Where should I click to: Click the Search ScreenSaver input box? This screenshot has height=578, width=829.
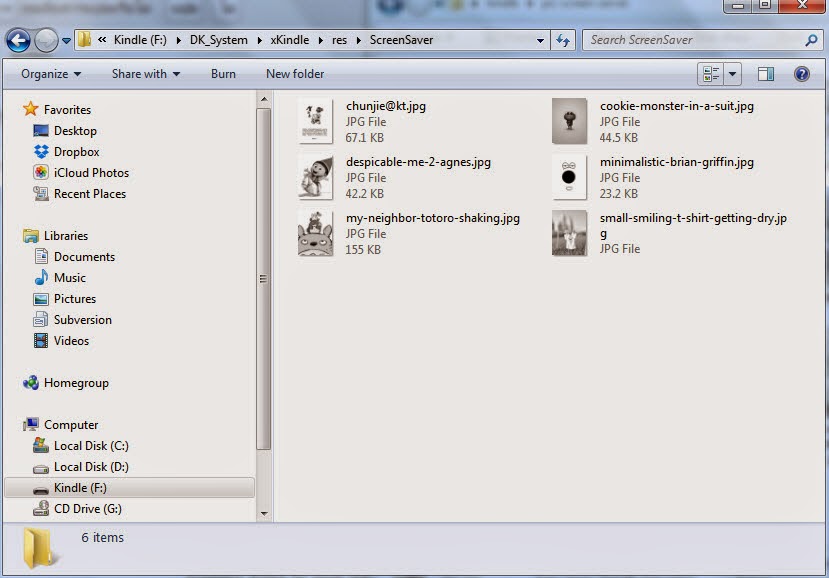coord(695,40)
